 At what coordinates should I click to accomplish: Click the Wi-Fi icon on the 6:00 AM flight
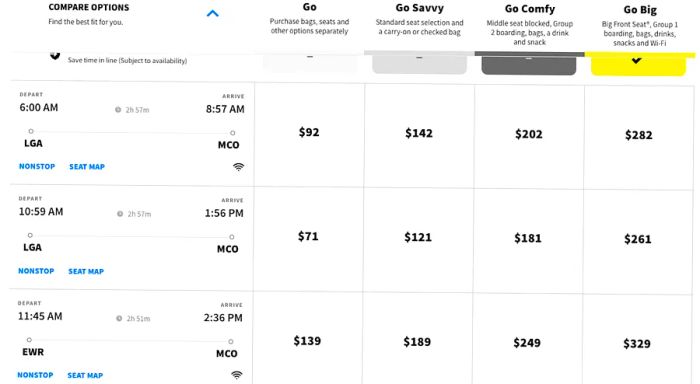pyautogui.click(x=238, y=167)
